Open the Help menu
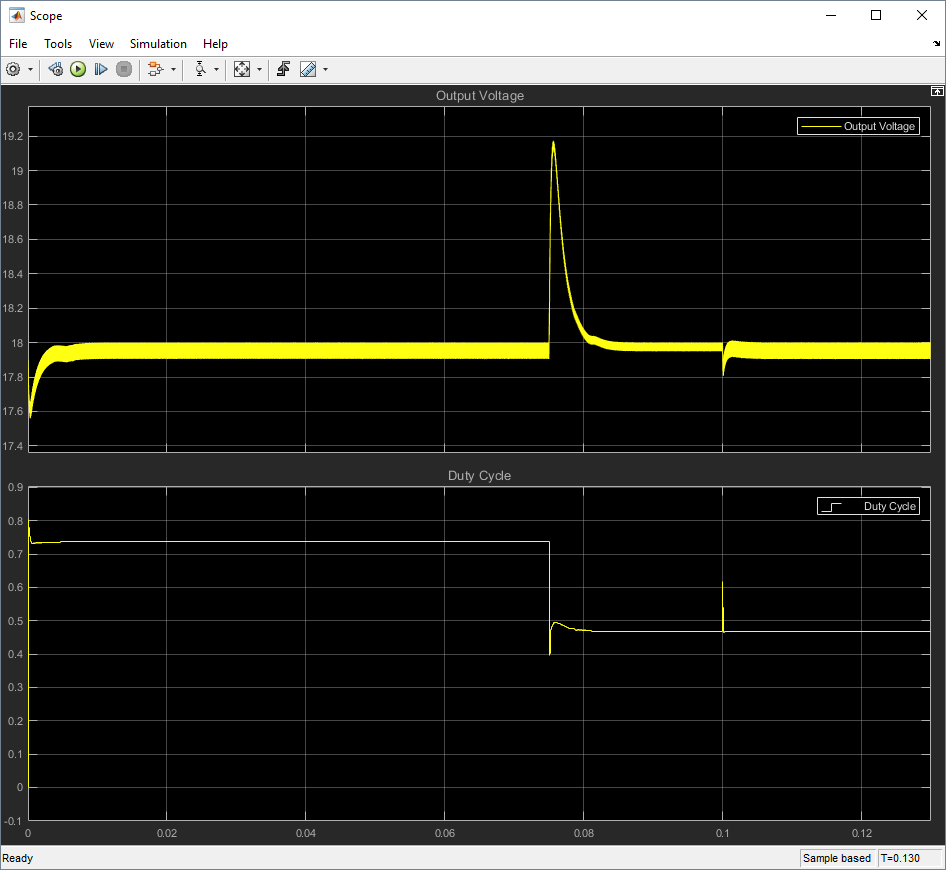Viewport: 946px width, 870px height. click(x=215, y=44)
